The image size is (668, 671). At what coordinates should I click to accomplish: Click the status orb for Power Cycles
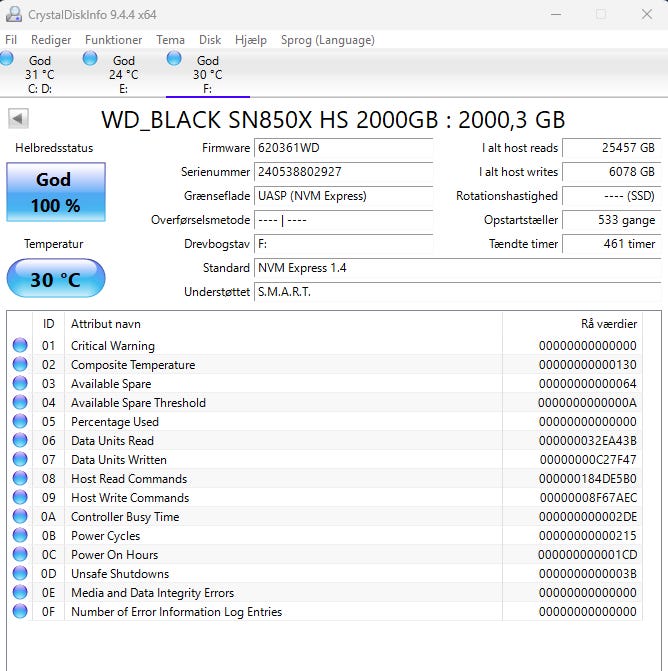tap(20, 535)
